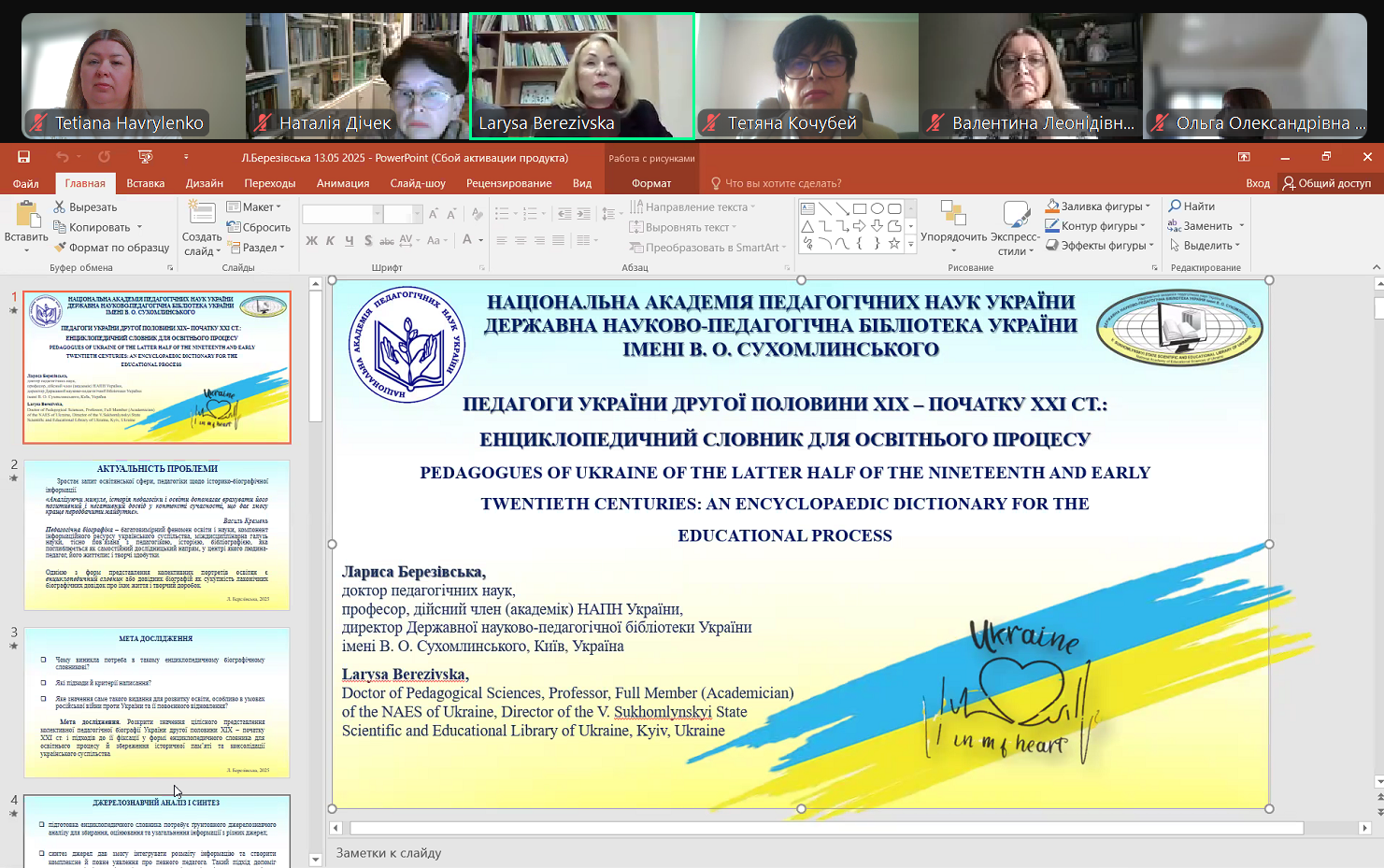Viewport: 1384px width, 868px height.
Task: Switch to the Слайд-шоу tab
Action: [418, 183]
